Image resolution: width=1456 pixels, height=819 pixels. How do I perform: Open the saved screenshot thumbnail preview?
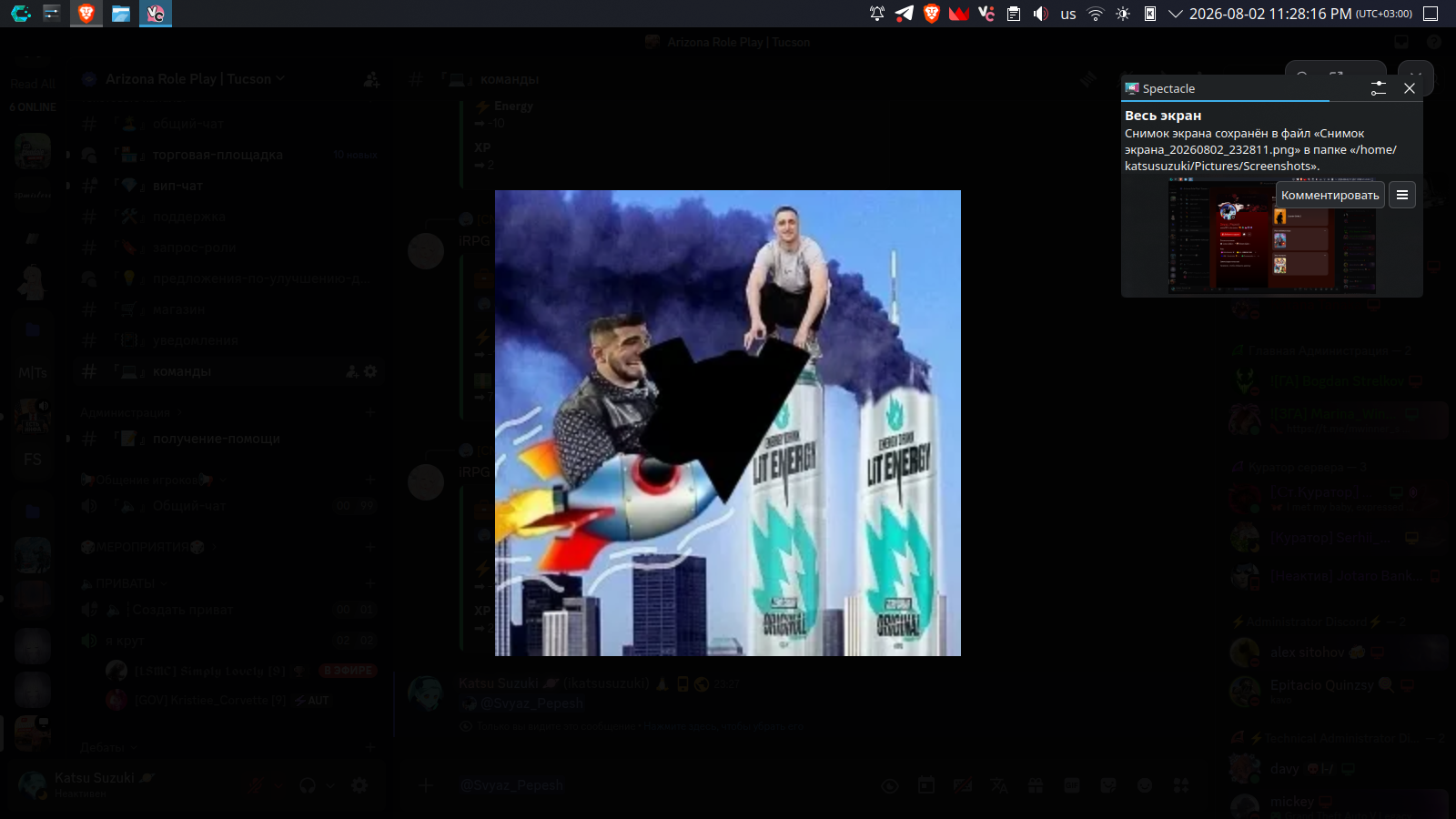pos(1271,235)
